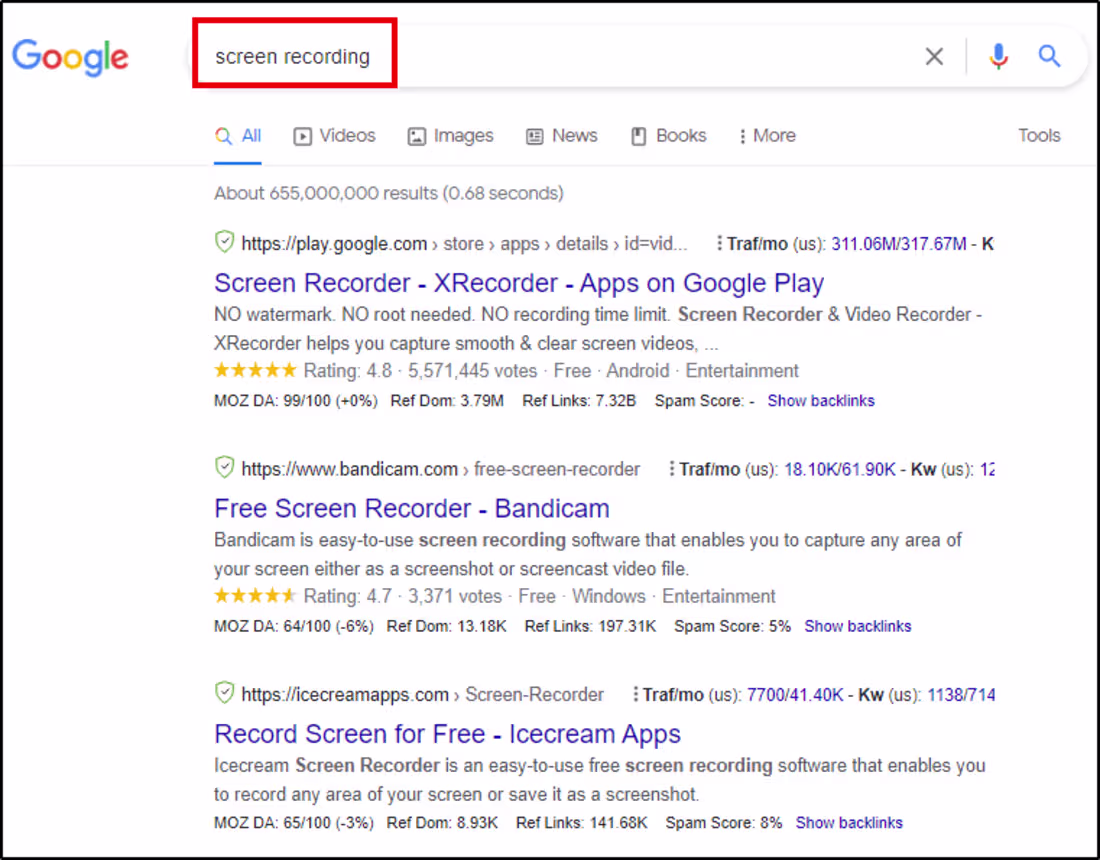Click the Books tab bookmark icon
Image resolution: width=1100 pixels, height=860 pixels.
click(x=638, y=136)
